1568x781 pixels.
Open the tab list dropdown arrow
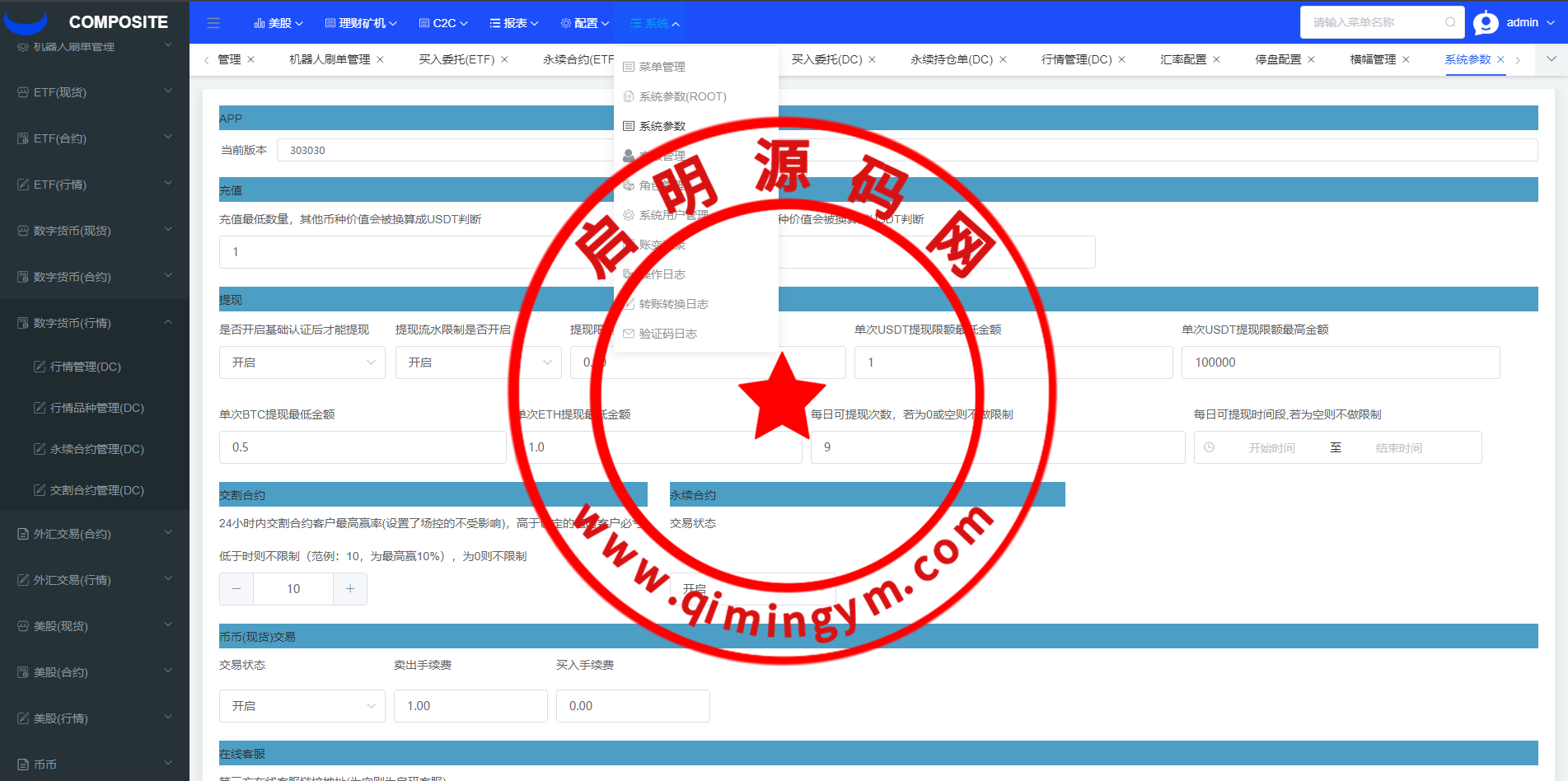pyautogui.click(x=1552, y=59)
